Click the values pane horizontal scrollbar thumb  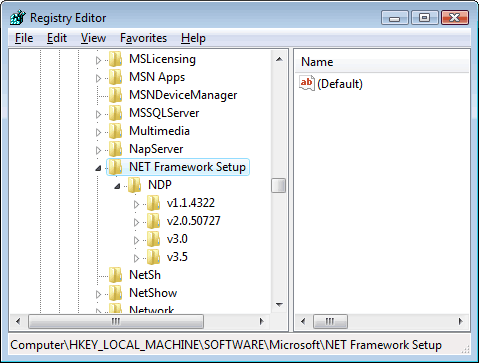(330, 322)
